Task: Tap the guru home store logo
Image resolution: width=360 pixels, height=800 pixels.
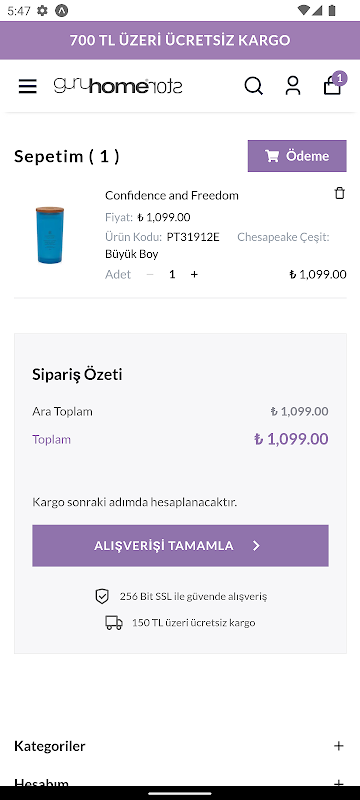Action: click(118, 86)
